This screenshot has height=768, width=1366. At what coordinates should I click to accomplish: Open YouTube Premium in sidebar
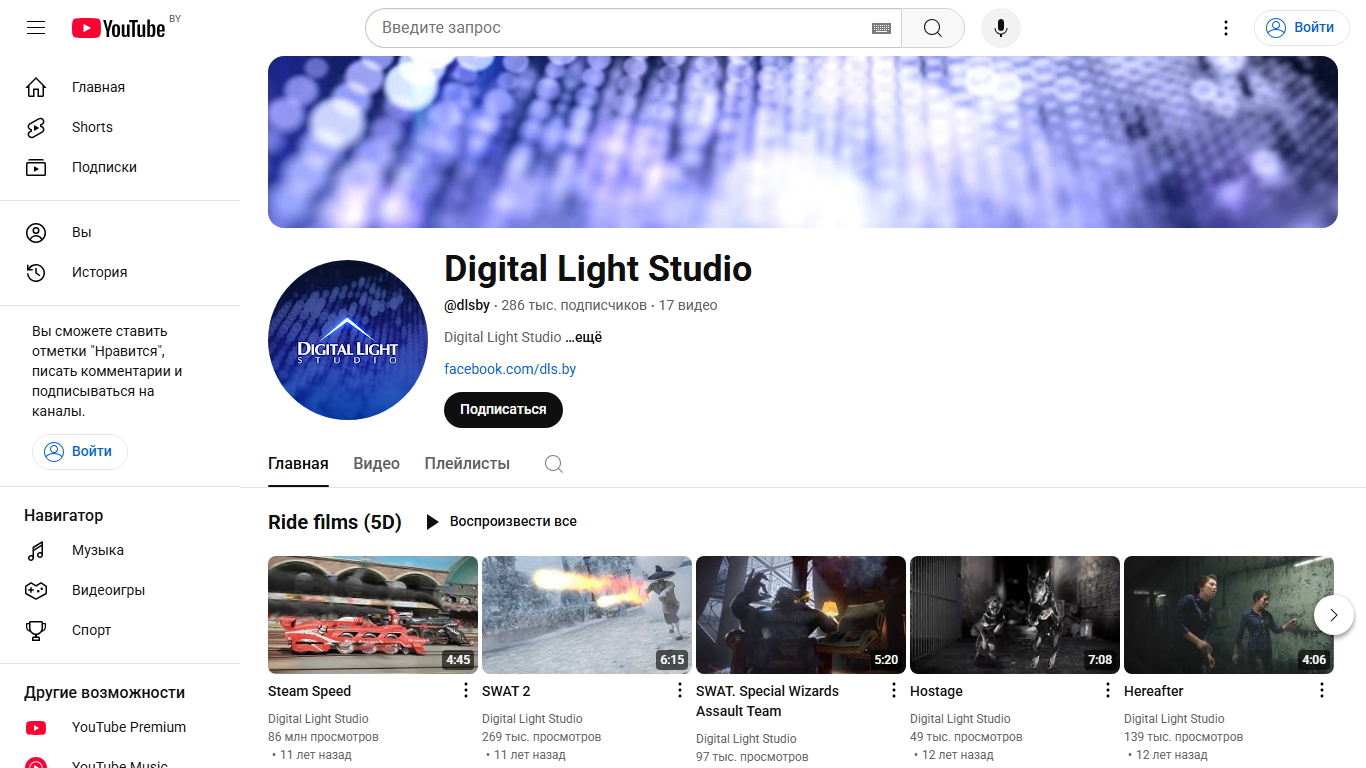coord(120,727)
